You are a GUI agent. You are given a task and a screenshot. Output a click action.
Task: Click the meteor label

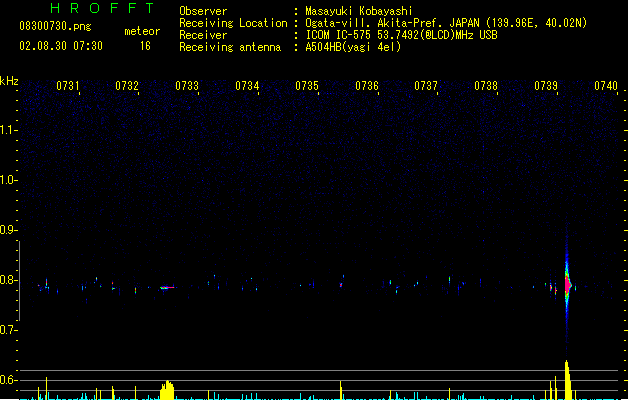pyautogui.click(x=142, y=31)
